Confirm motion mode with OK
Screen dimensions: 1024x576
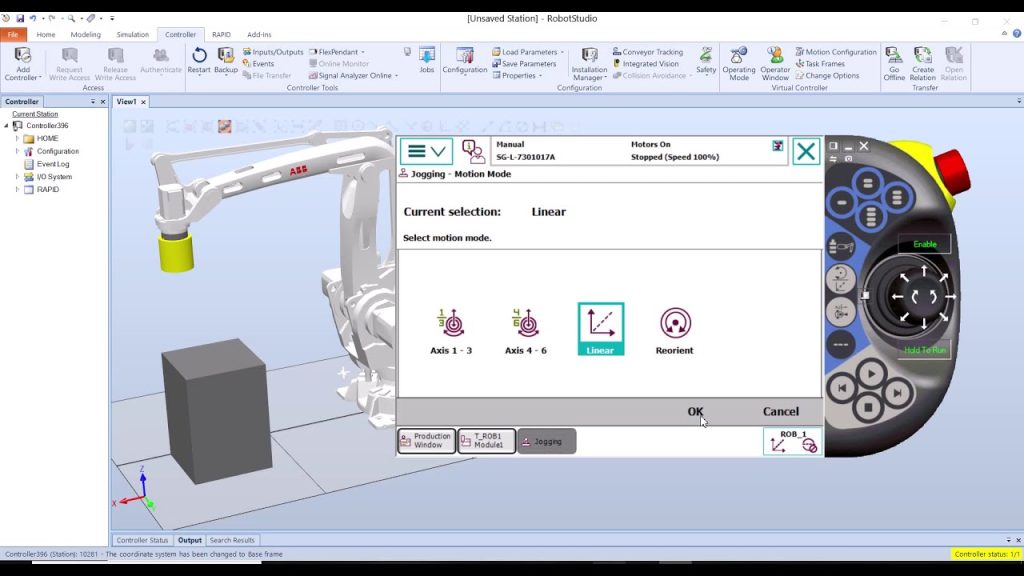(x=695, y=411)
